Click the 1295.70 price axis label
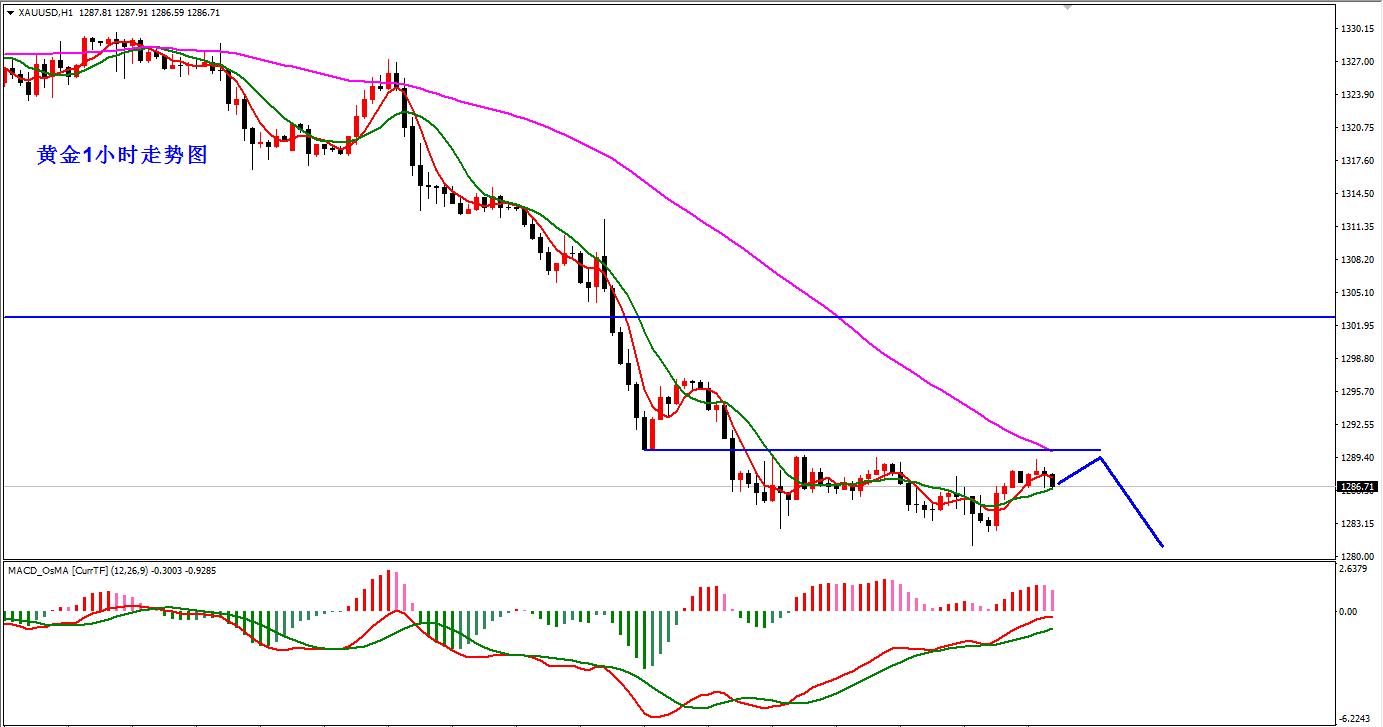 1357,392
